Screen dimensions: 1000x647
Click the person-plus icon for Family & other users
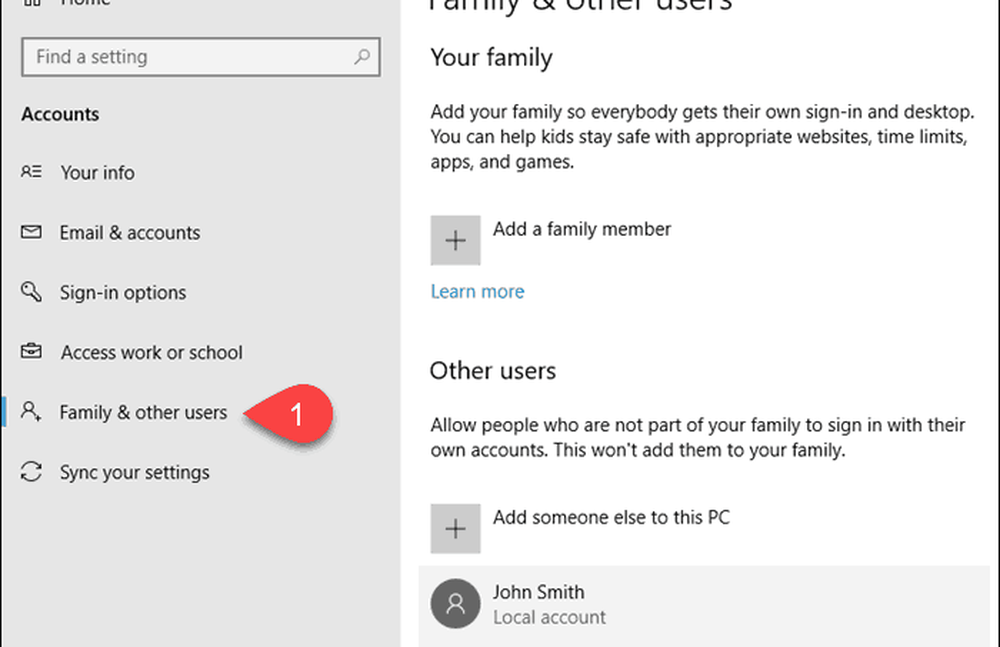point(31,412)
